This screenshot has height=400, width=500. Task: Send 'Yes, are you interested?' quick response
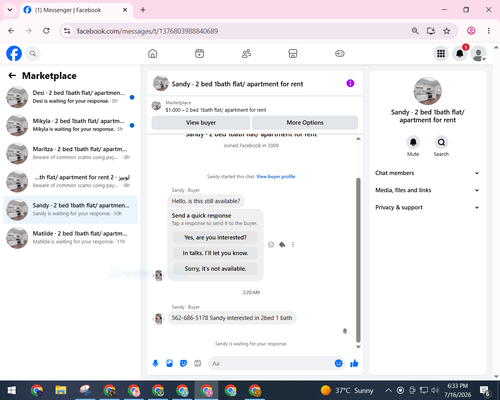215,238
